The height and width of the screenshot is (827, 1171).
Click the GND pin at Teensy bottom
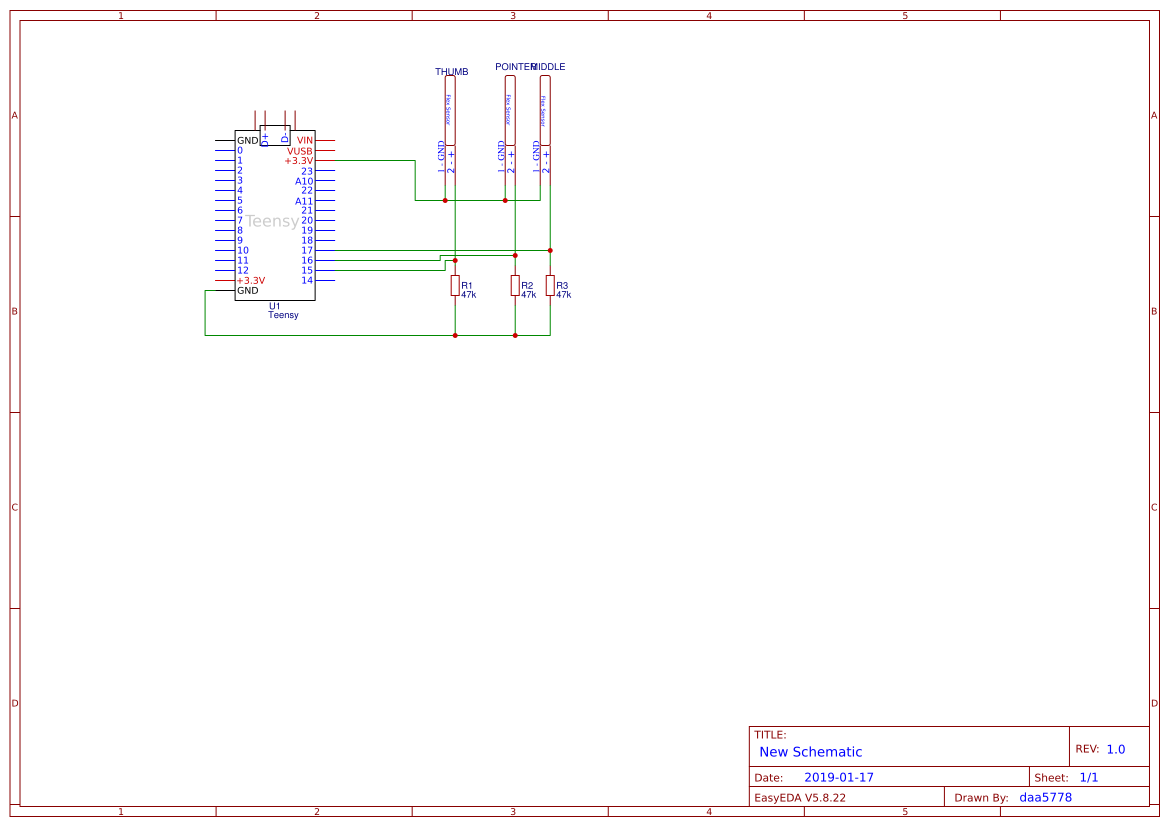click(246, 291)
